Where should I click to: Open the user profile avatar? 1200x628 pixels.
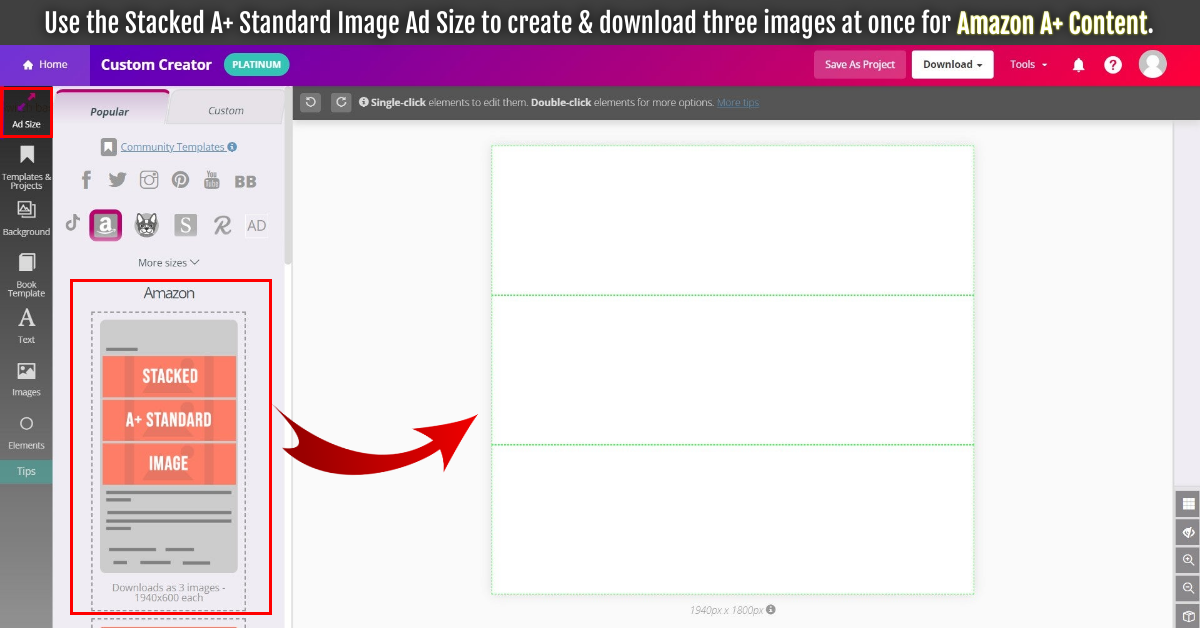[x=1153, y=64]
